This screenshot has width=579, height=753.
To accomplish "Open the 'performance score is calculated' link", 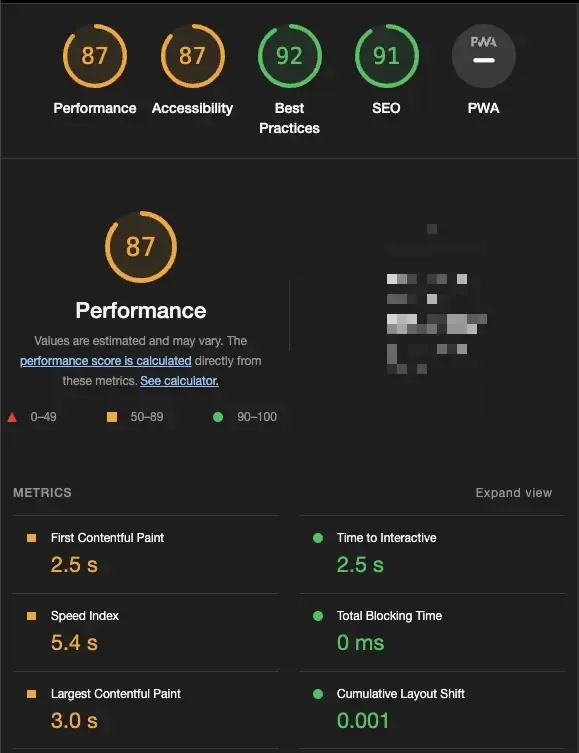I will point(106,361).
